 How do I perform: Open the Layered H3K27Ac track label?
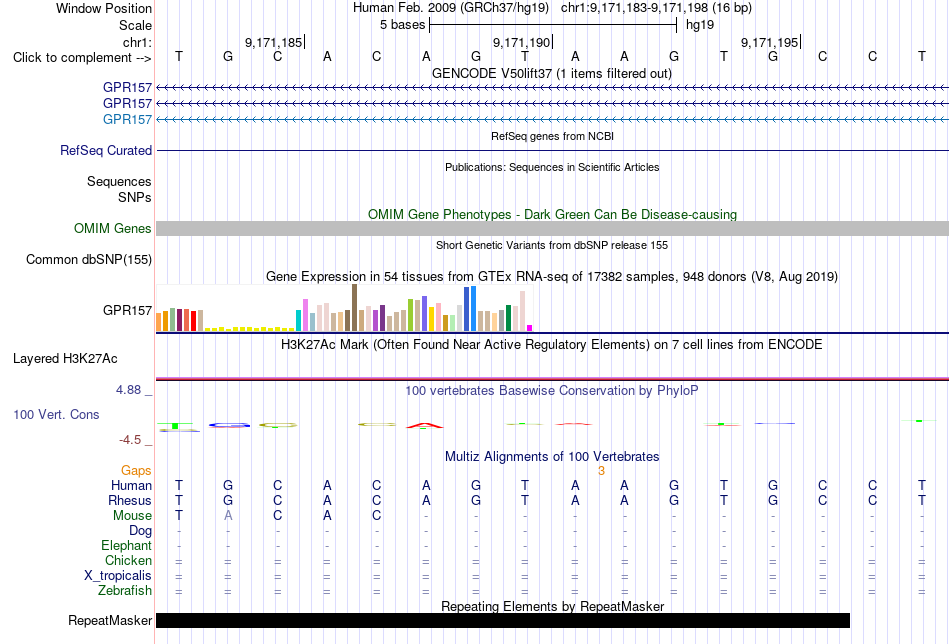click(x=65, y=359)
